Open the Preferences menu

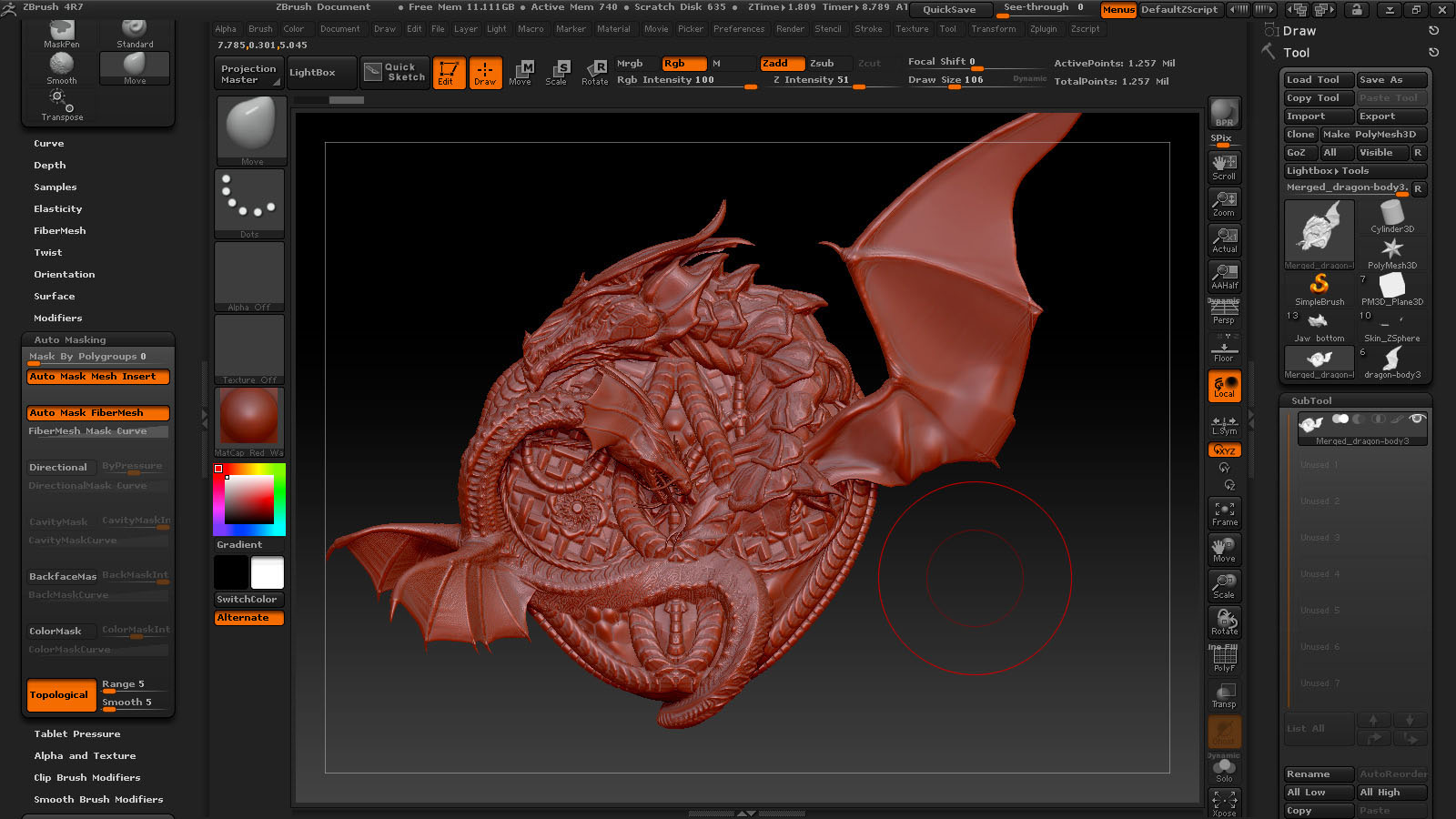[738, 29]
